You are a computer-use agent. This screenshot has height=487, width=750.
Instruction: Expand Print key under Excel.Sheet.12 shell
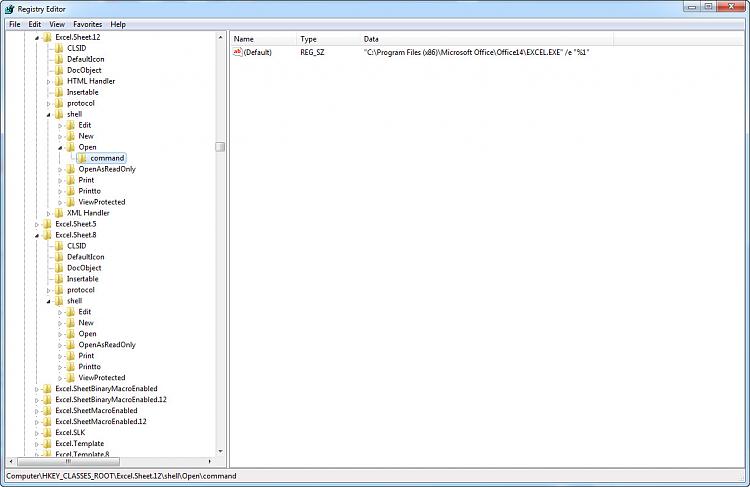(x=60, y=181)
